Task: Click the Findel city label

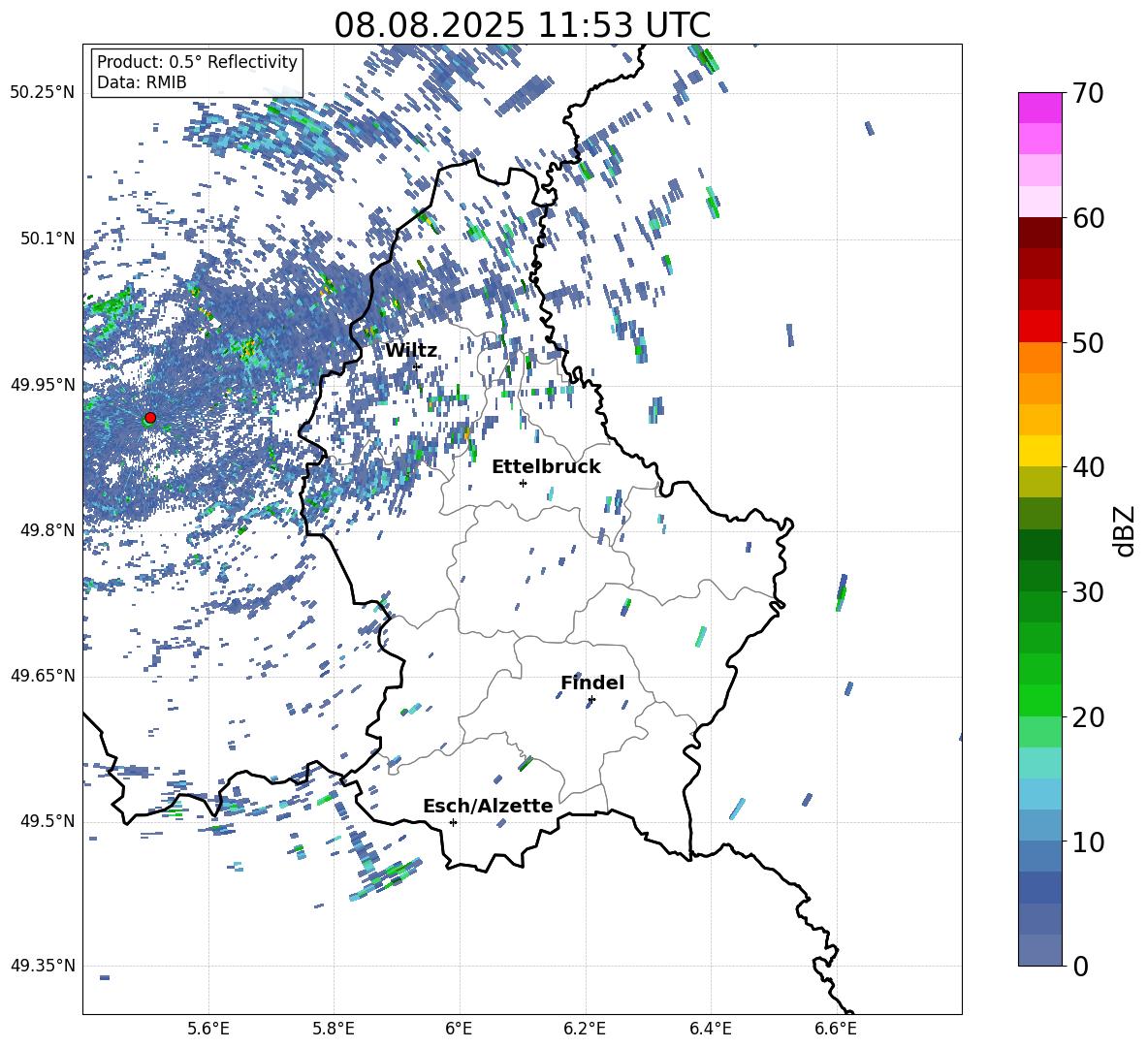Action: tap(592, 683)
